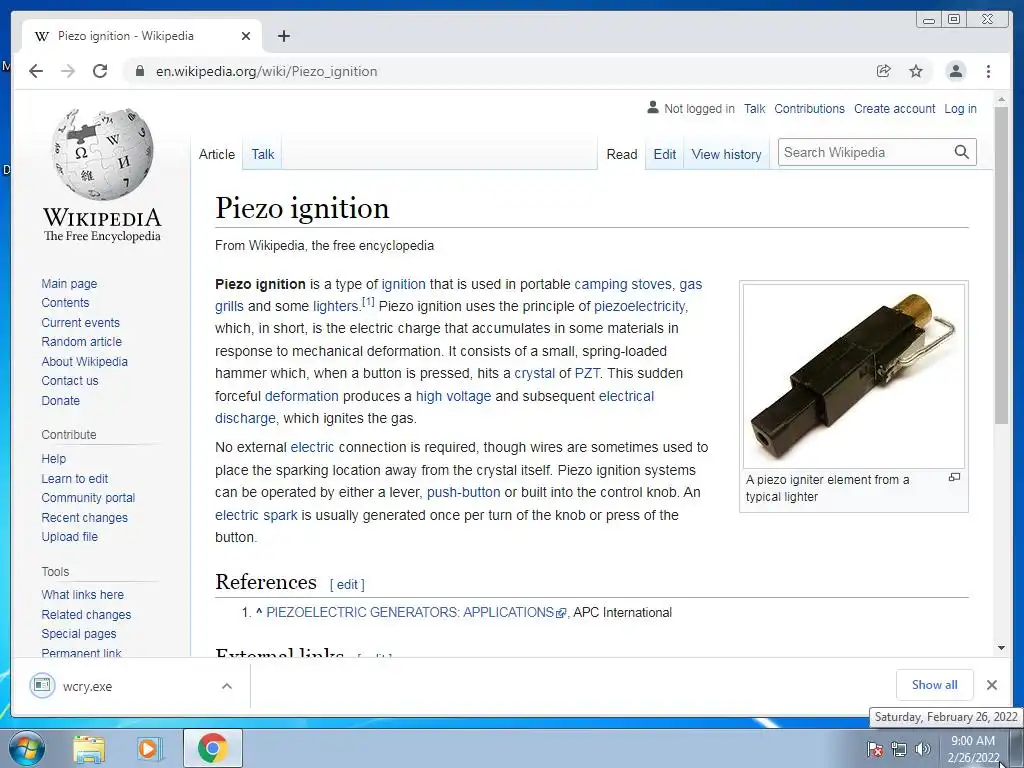Open the Random article link
This screenshot has height=768, width=1024.
click(82, 342)
